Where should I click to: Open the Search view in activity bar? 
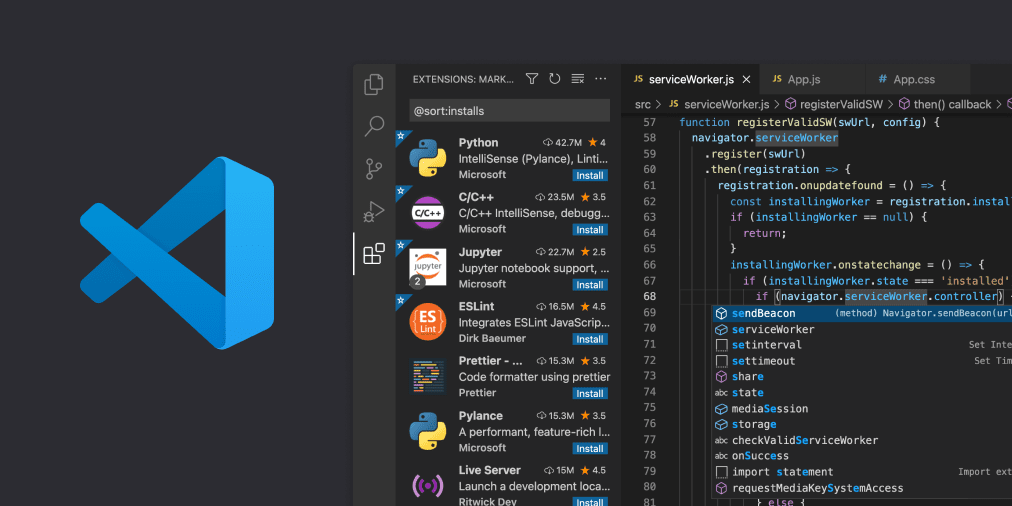click(374, 126)
